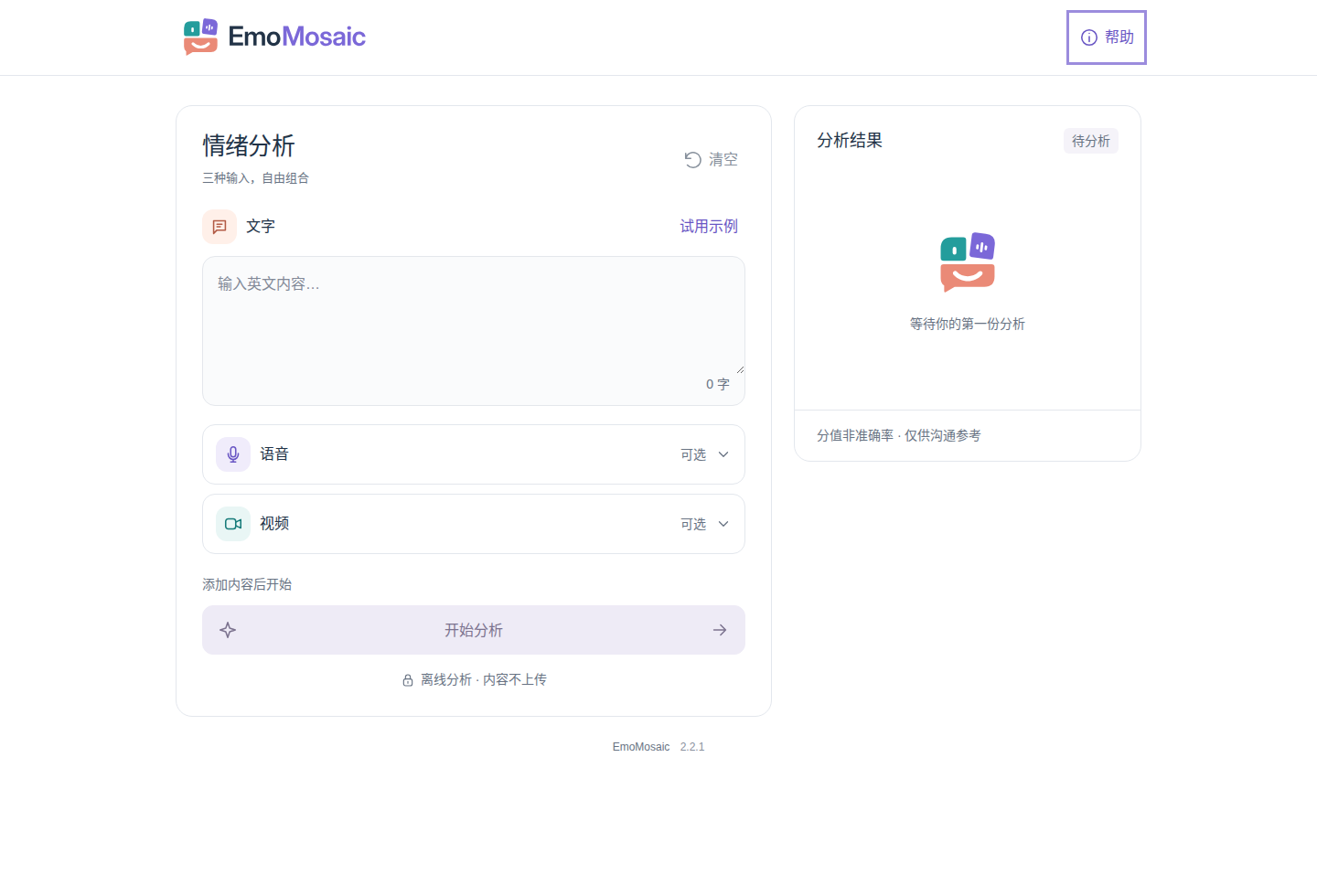Click the 开始分析 start button
The width and height of the screenshot is (1317, 896).
[474, 630]
